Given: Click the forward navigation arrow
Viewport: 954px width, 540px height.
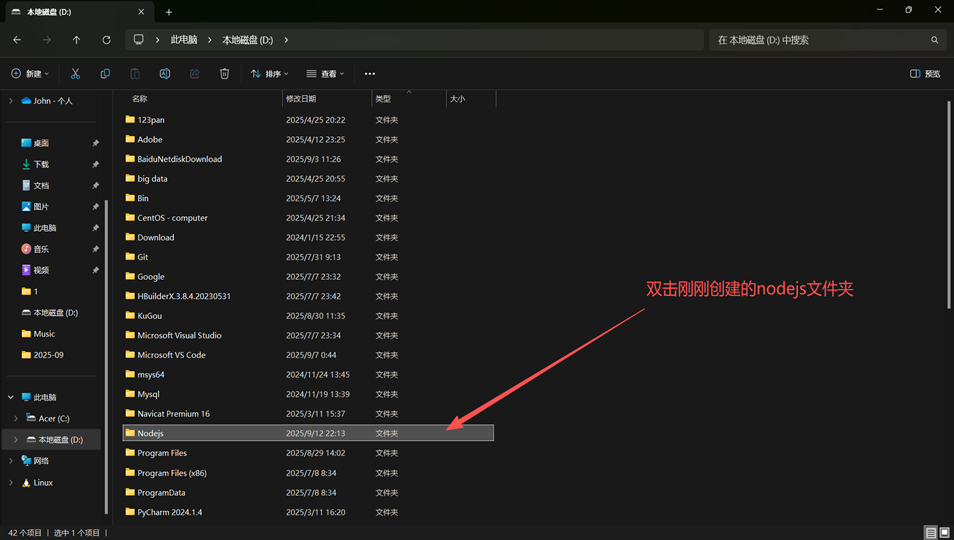Looking at the screenshot, I should pyautogui.click(x=47, y=40).
